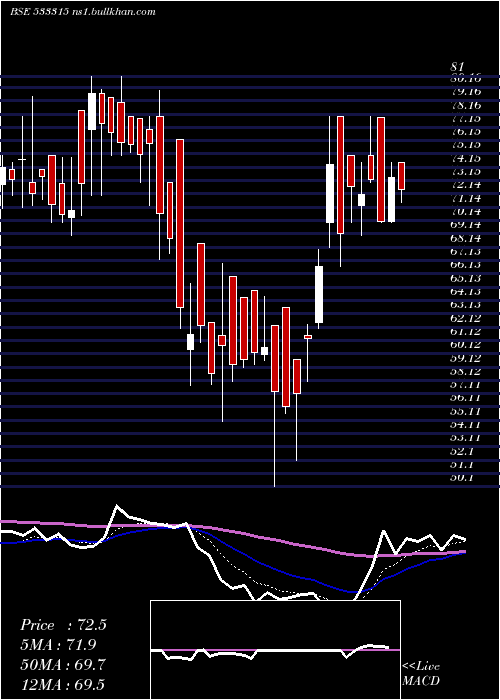The height and width of the screenshot is (700, 500).
Task: Click the '<<Live MACD' label
Action: [x=421, y=674]
